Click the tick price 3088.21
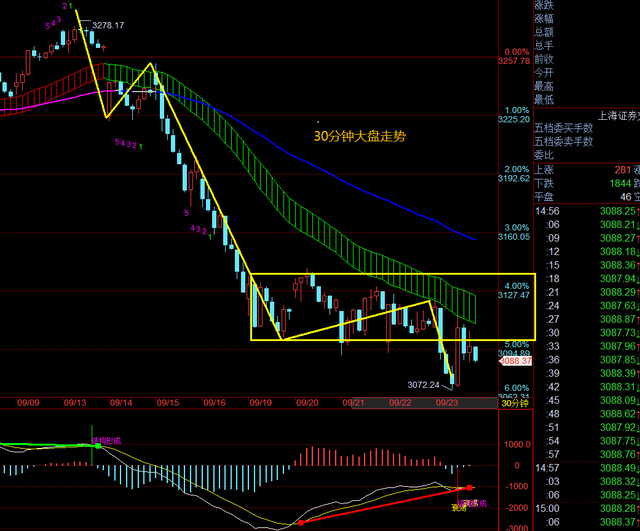The width and height of the screenshot is (640, 531). click(618, 224)
